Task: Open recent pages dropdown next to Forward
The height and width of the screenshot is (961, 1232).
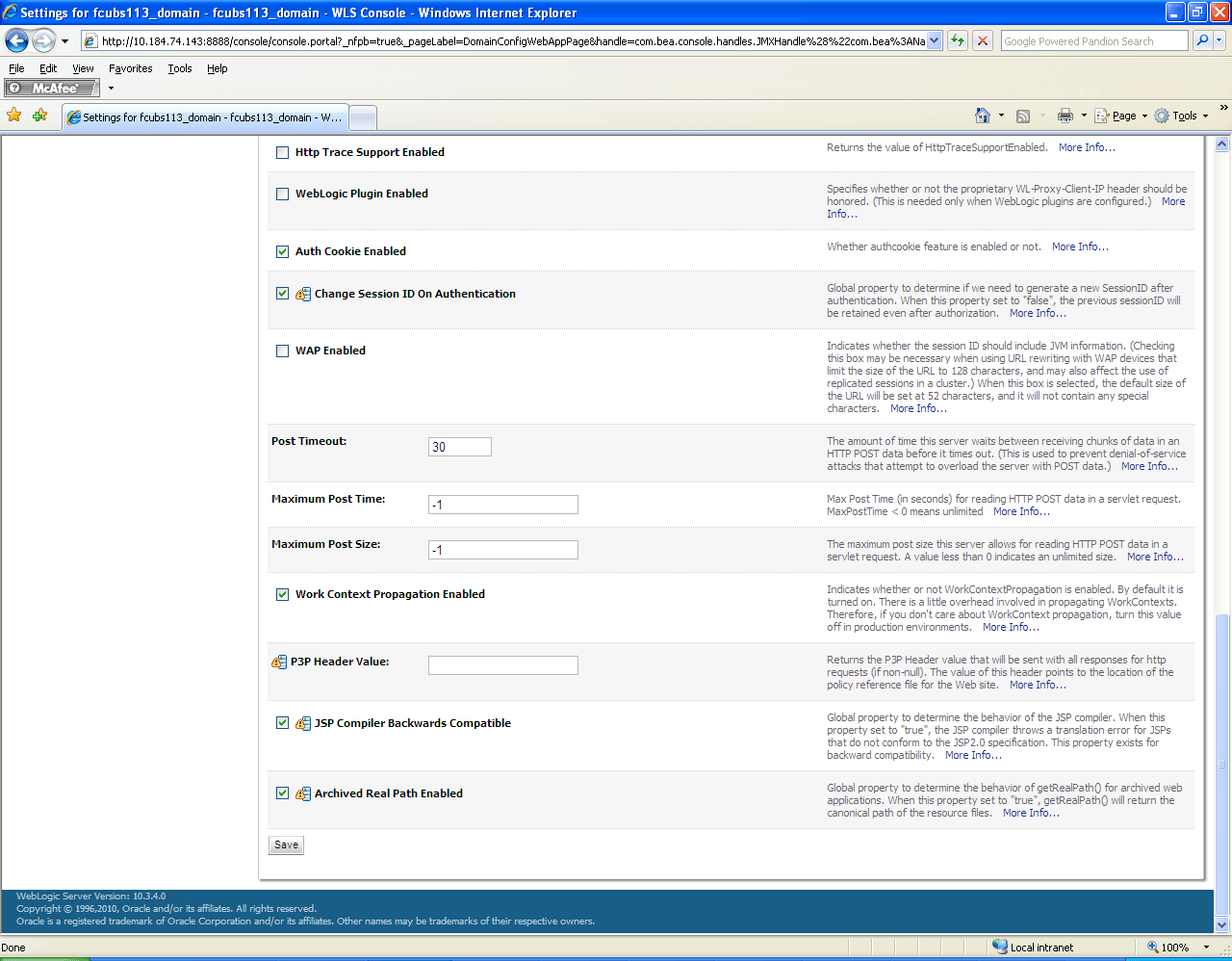Action: (64, 41)
